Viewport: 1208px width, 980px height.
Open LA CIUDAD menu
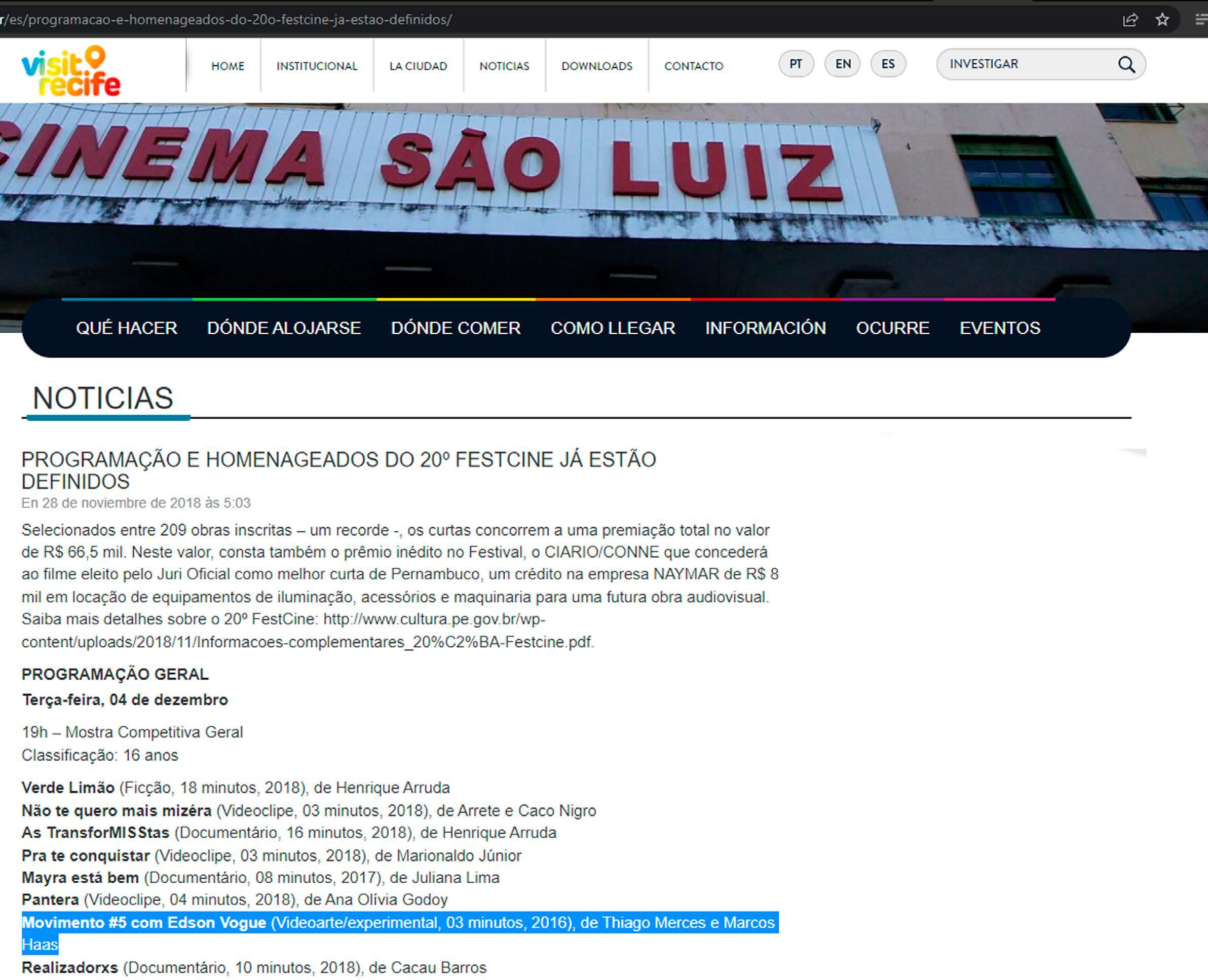pyautogui.click(x=418, y=66)
